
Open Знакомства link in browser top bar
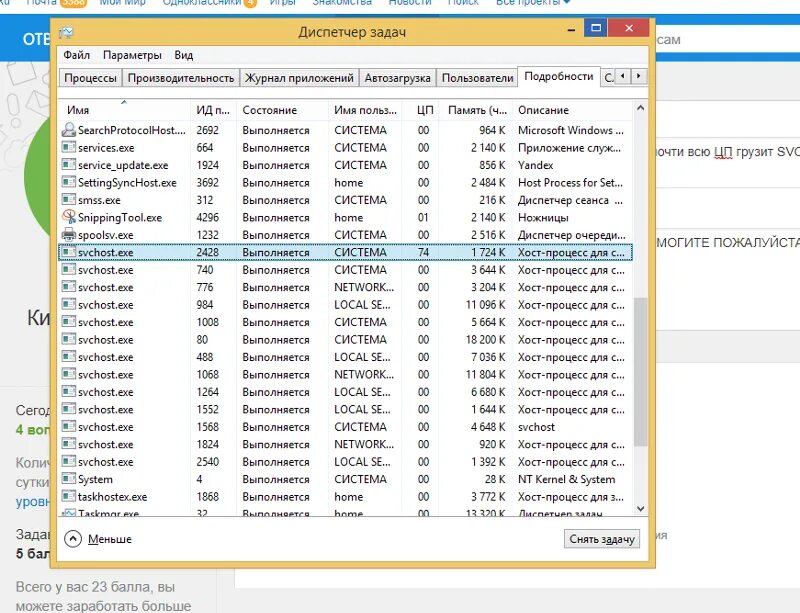(342, 3)
